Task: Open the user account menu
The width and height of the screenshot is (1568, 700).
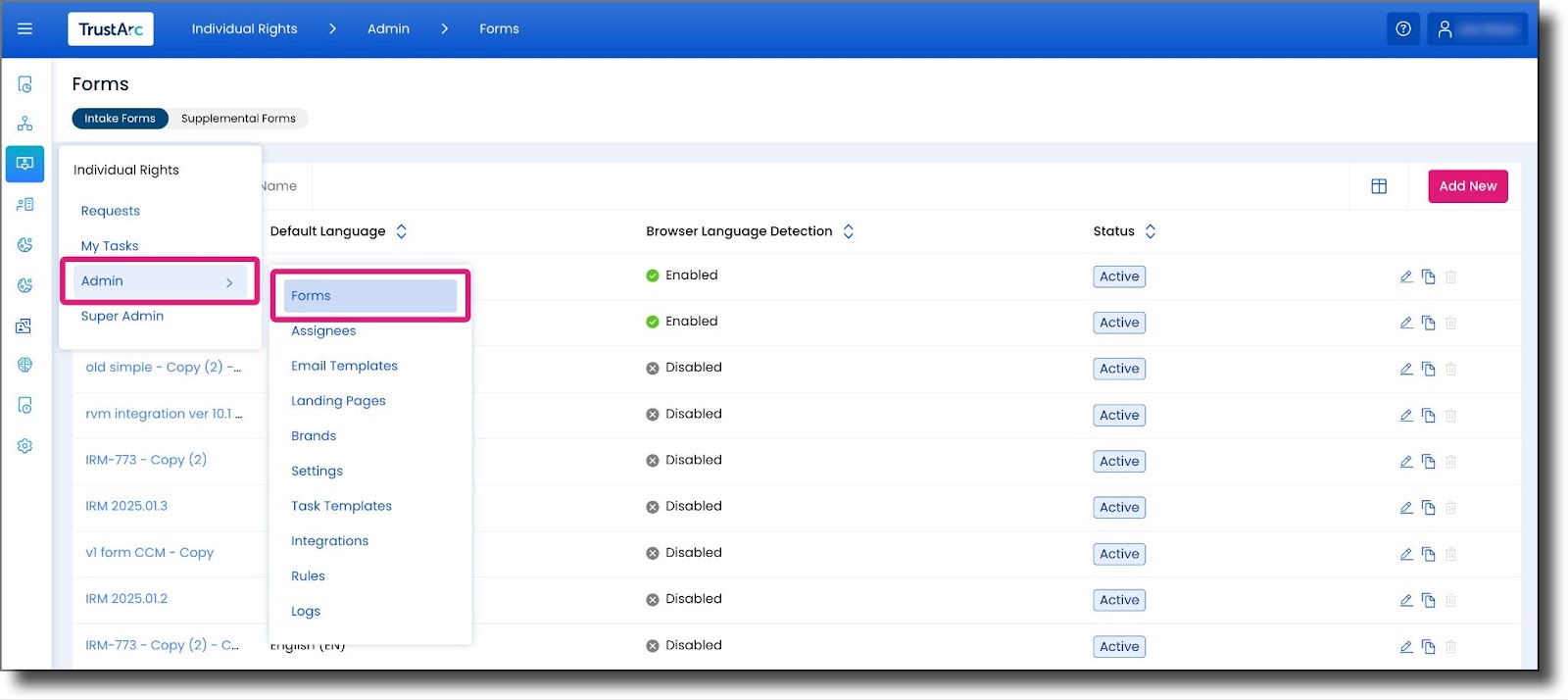Action: tap(1477, 28)
